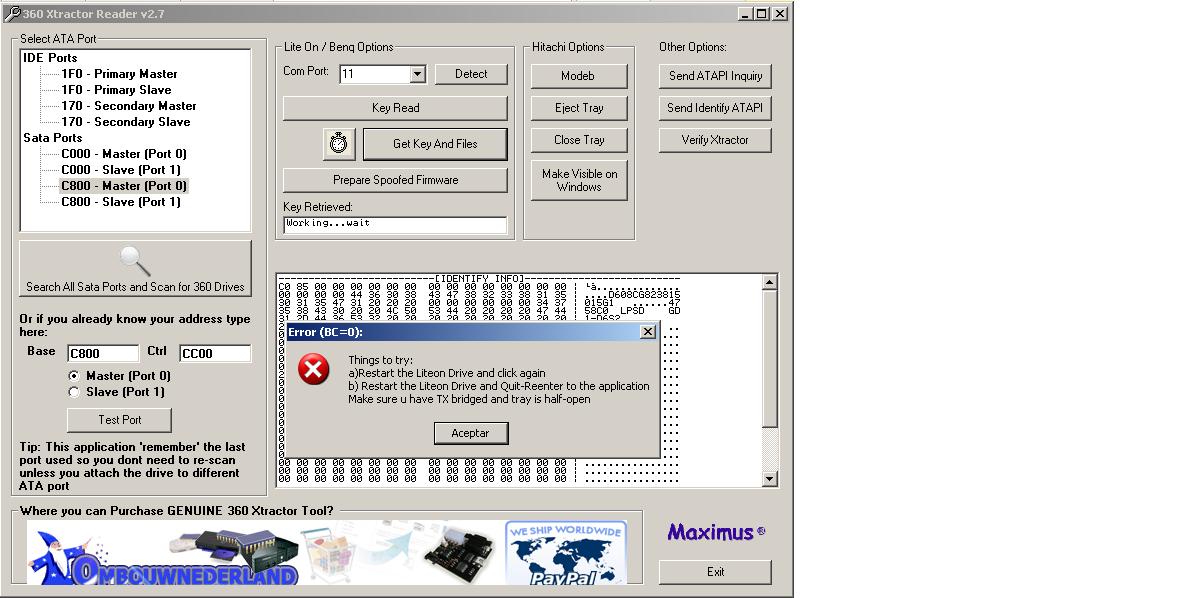Viewport: 1202px width, 598px height.
Task: Click the Verify Xtractor button
Action: click(715, 140)
